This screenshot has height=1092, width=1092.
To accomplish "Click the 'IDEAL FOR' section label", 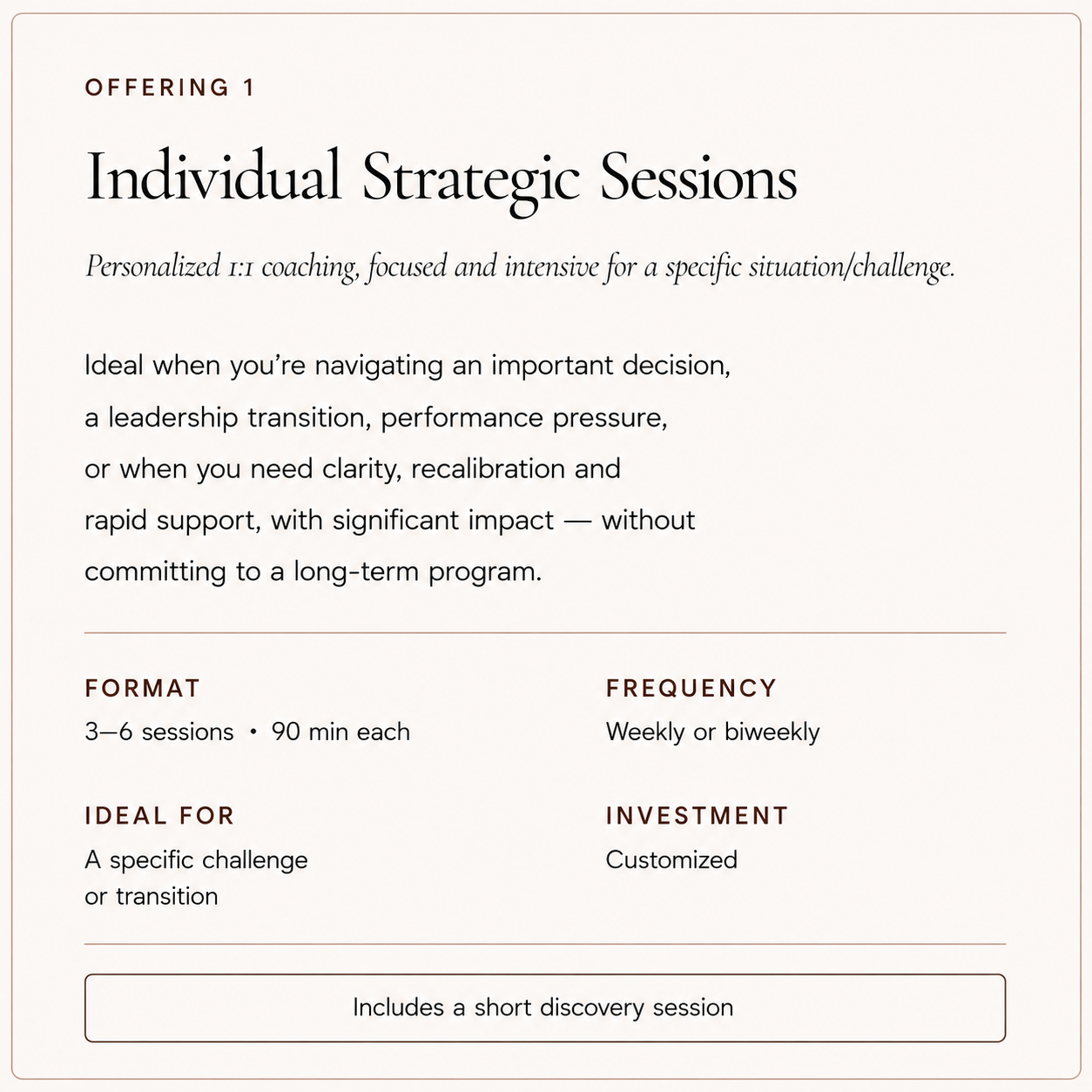I will 160,816.
